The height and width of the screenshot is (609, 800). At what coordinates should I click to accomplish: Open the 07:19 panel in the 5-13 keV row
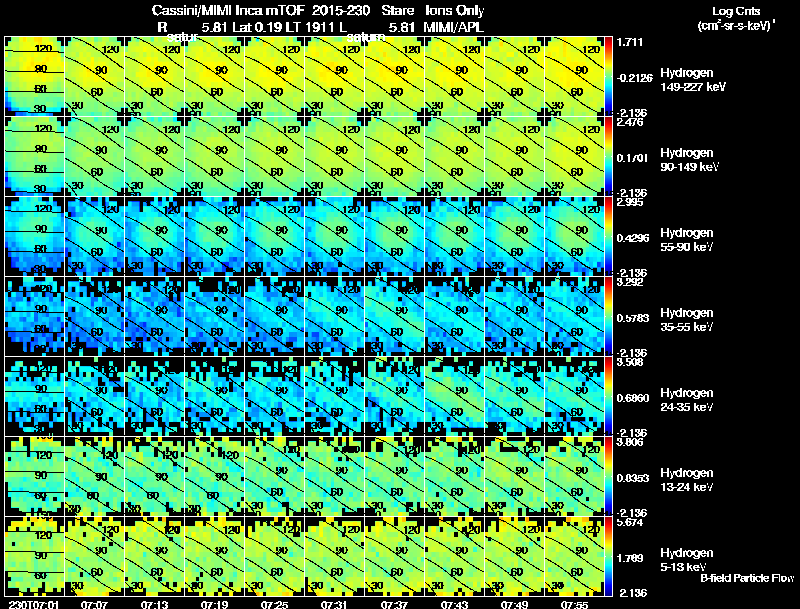pyautogui.click(x=214, y=556)
